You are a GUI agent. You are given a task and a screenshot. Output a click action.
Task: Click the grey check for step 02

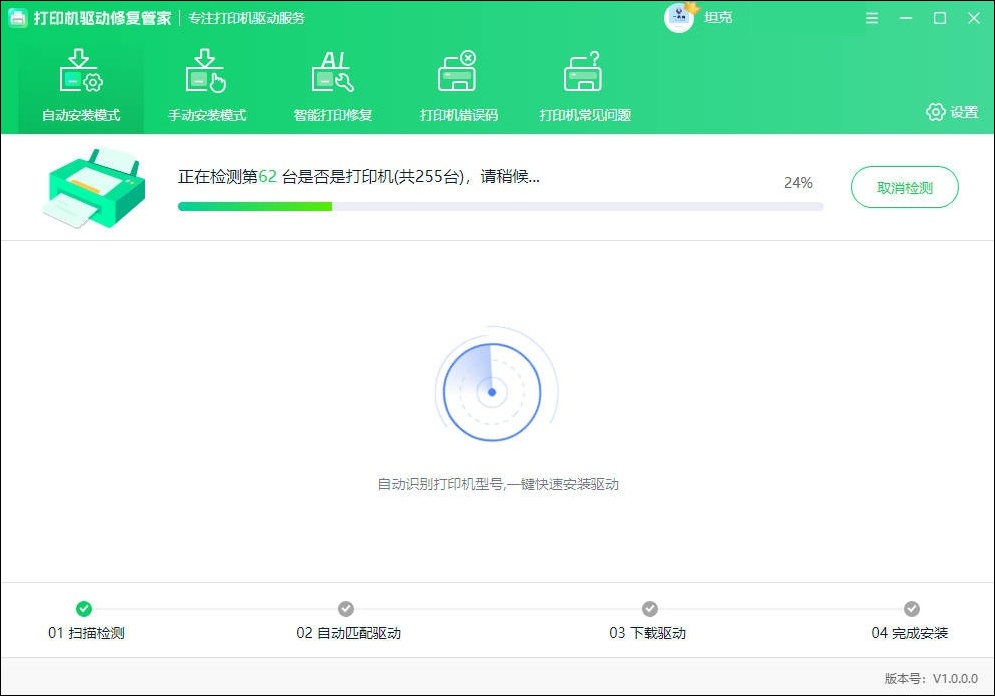click(x=346, y=609)
